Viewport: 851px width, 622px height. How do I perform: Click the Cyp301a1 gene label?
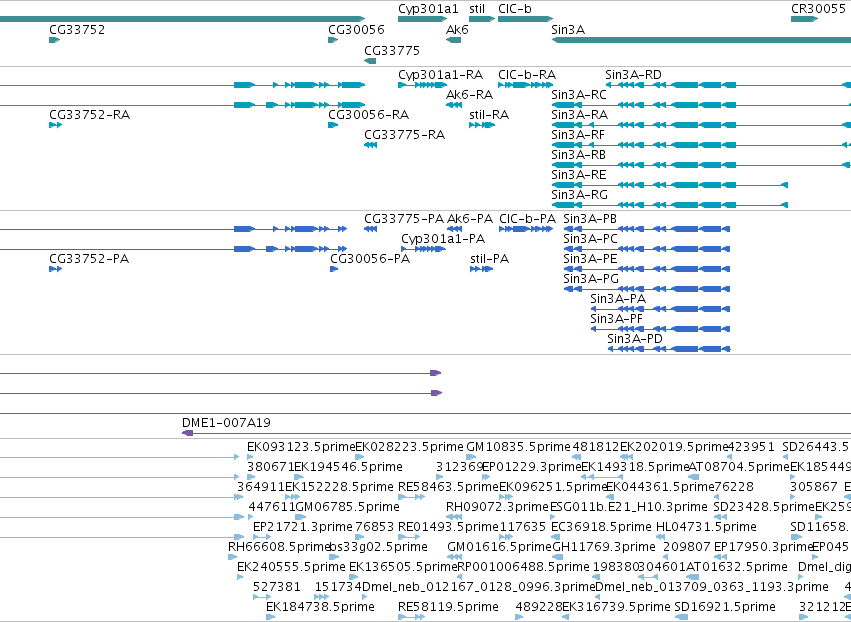point(428,9)
